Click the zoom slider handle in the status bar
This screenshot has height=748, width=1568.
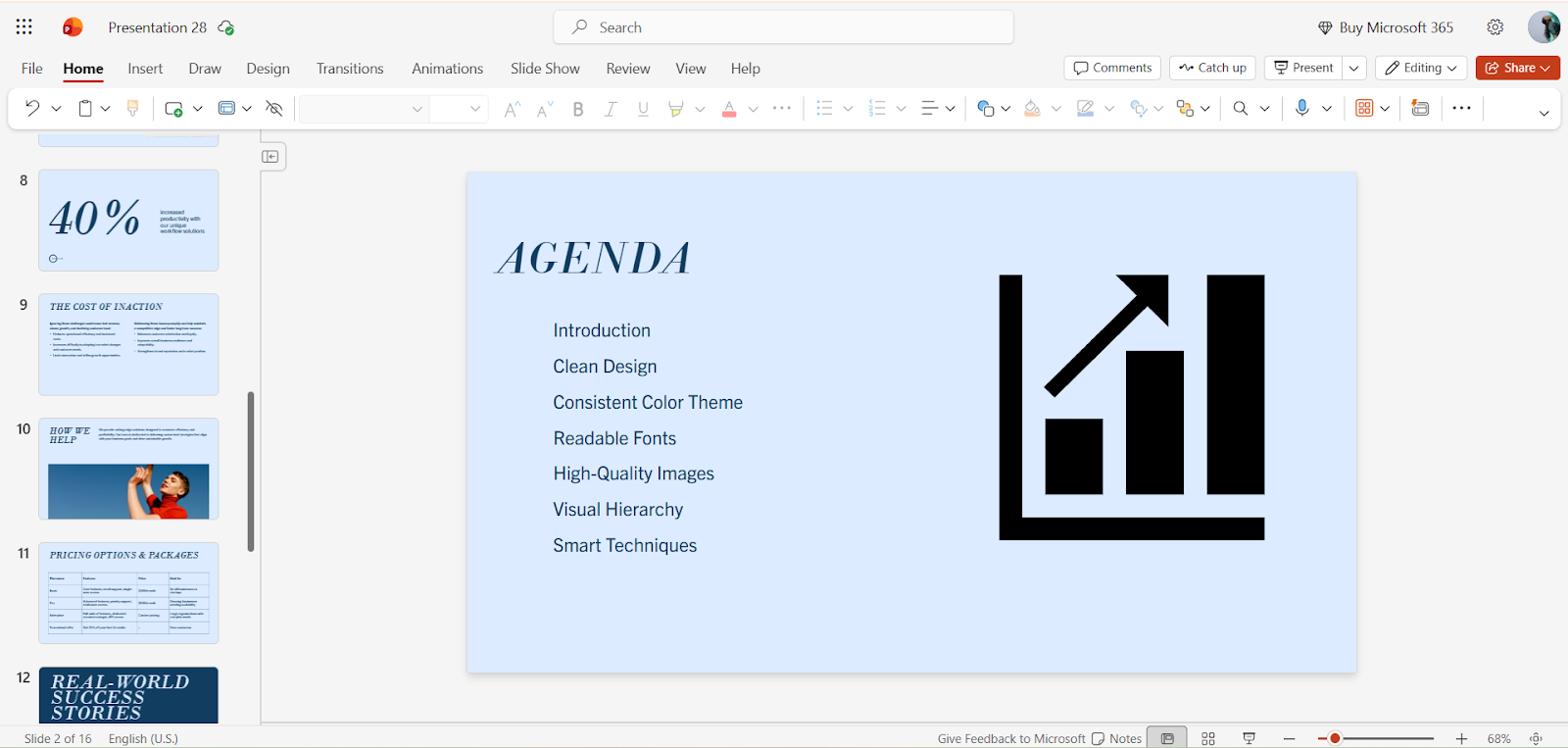(x=1334, y=738)
